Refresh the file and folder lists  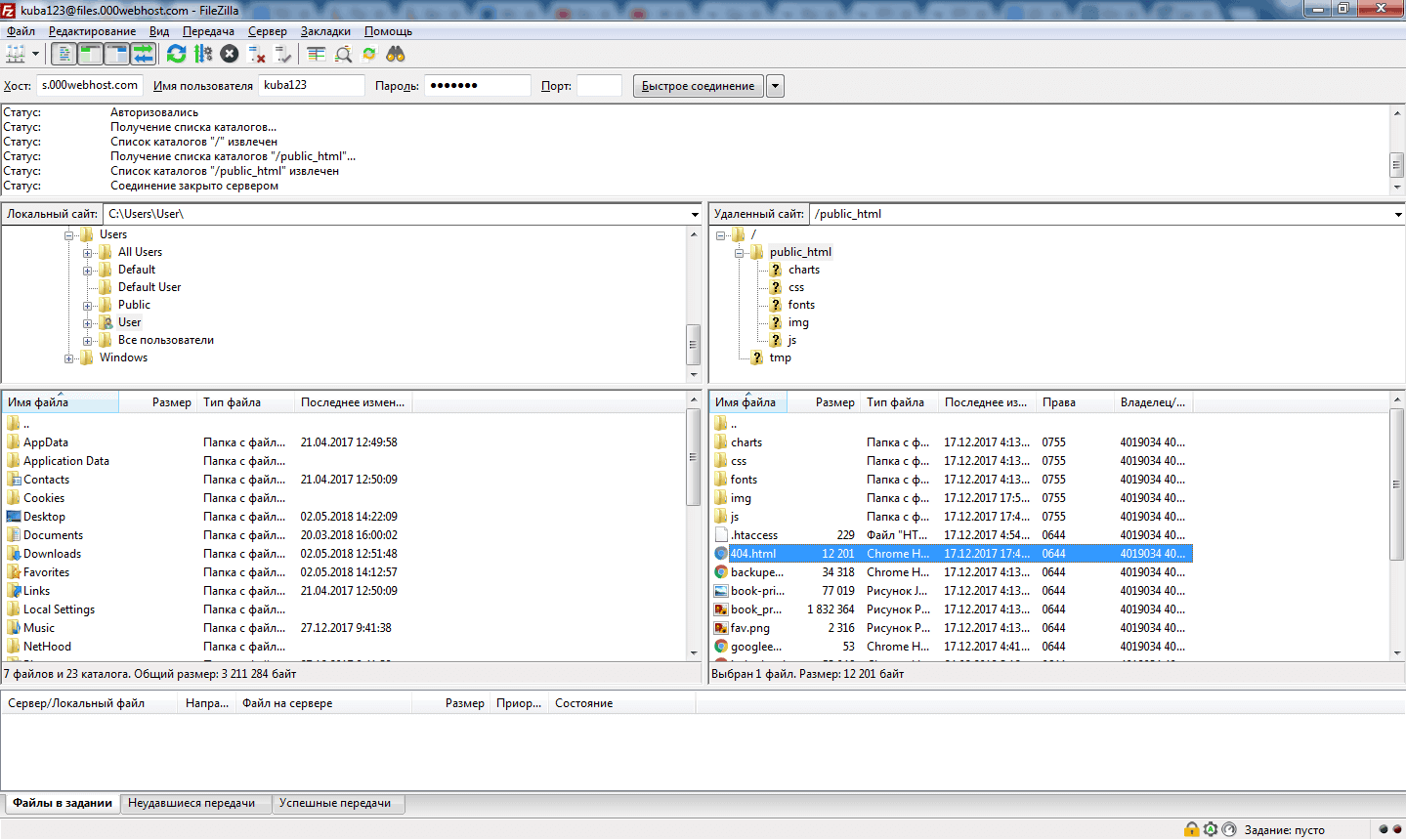176,54
